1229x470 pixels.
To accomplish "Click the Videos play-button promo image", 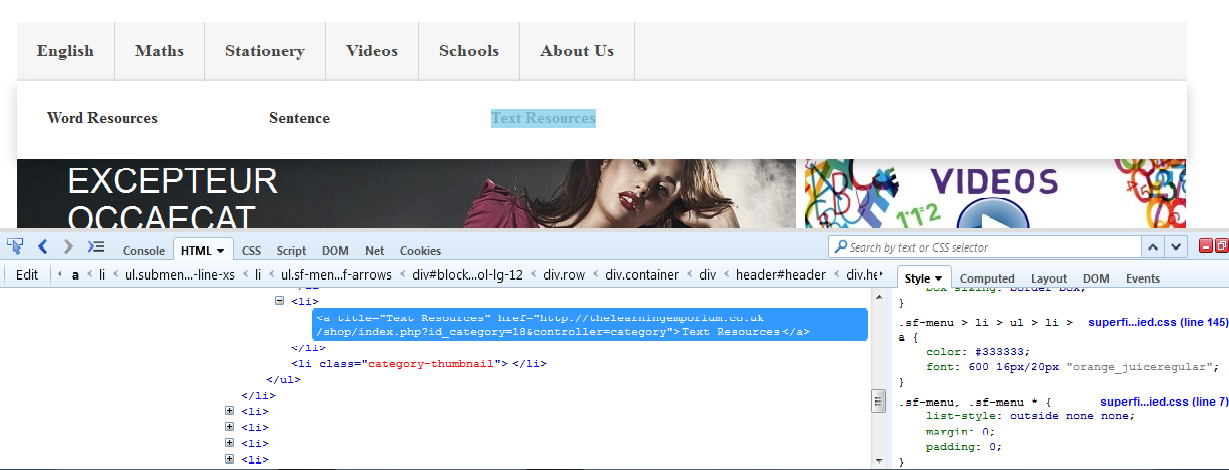I will [x=996, y=193].
